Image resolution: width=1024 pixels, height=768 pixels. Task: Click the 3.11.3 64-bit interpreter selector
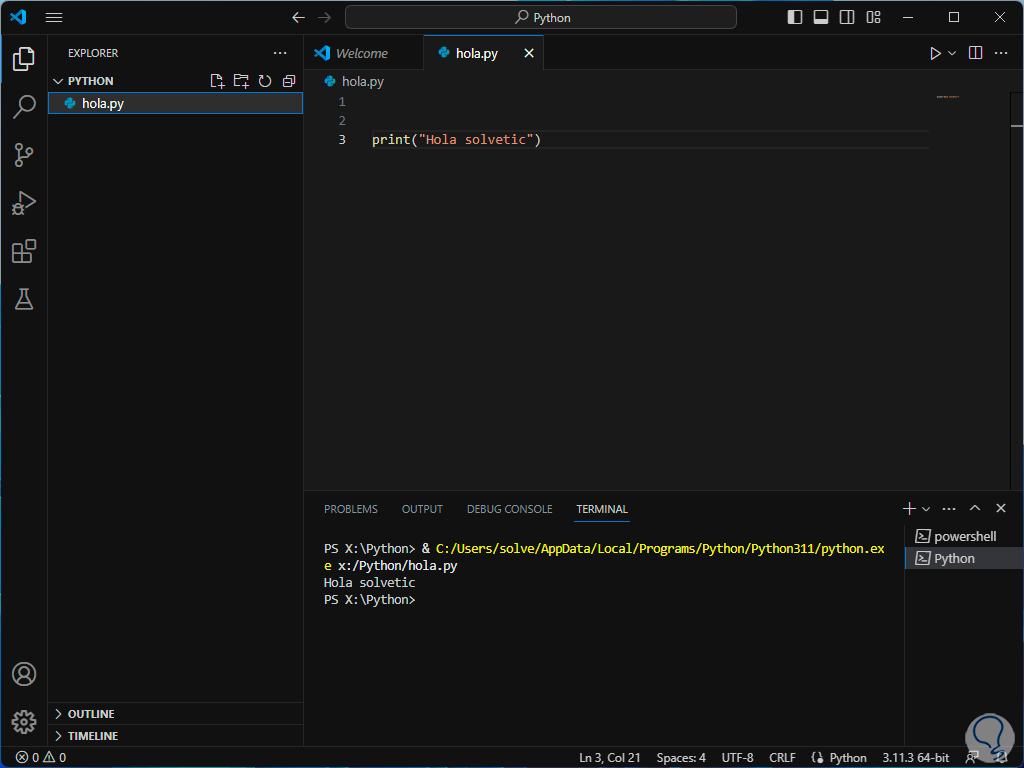pos(915,758)
